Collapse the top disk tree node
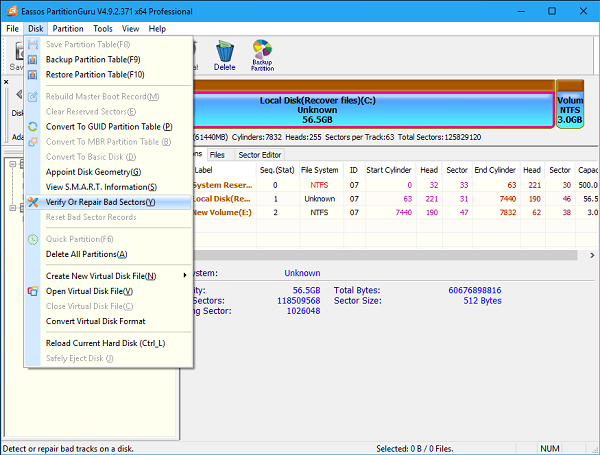The height and width of the screenshot is (455, 600). (x=10, y=166)
